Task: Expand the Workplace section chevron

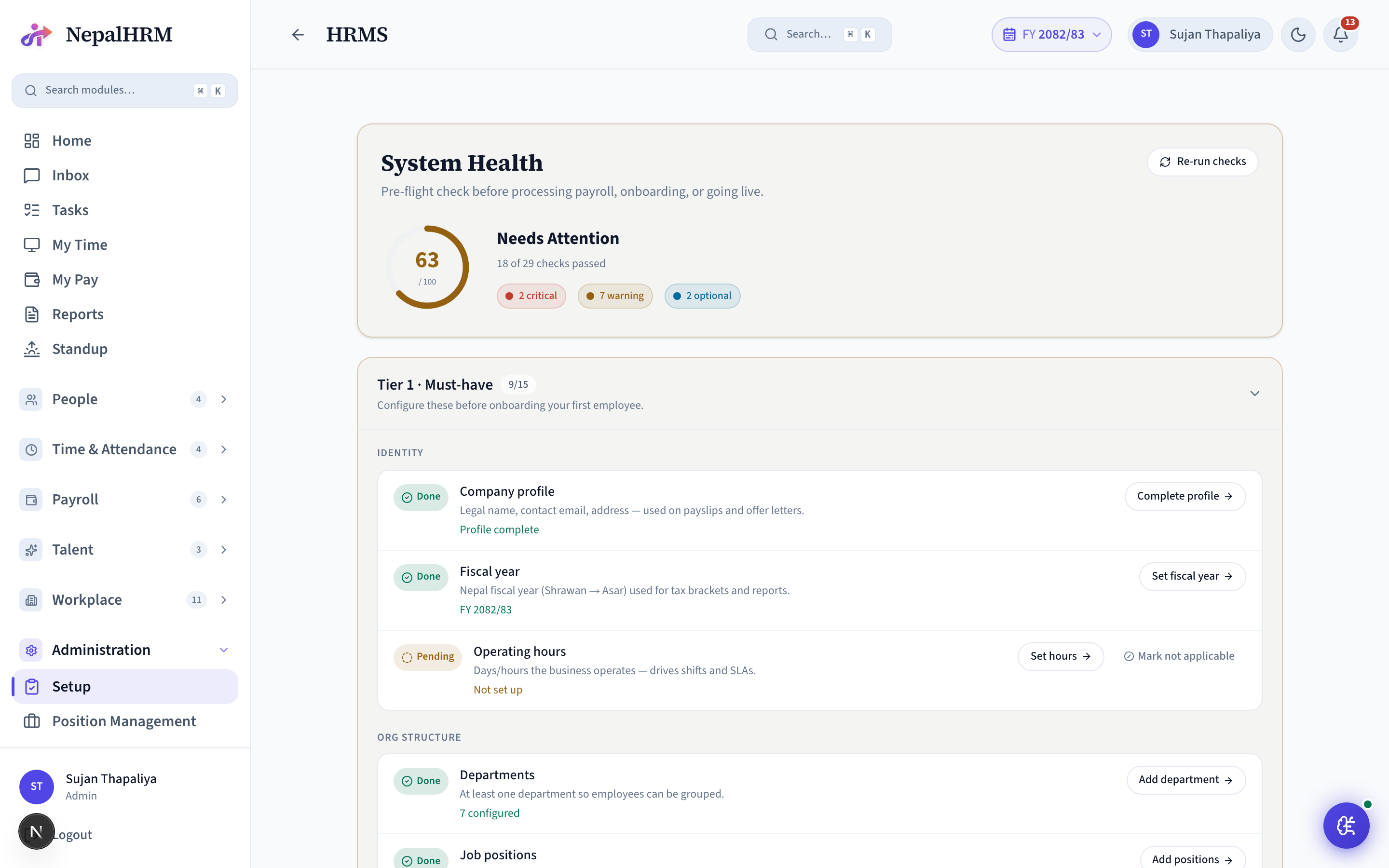Action: pos(224,600)
